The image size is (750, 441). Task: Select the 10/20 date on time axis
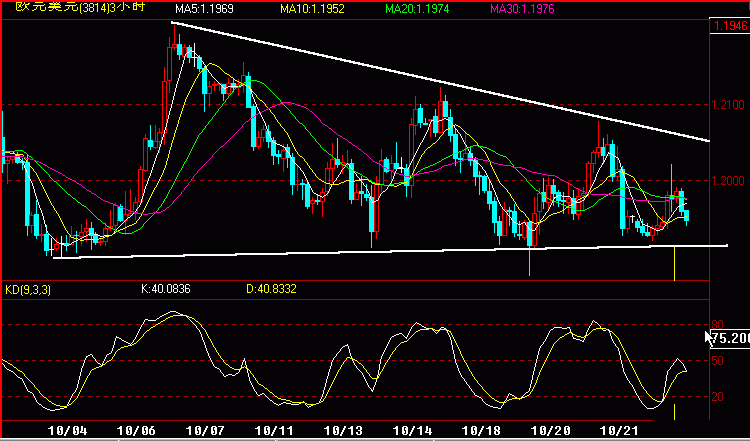pyautogui.click(x=550, y=430)
